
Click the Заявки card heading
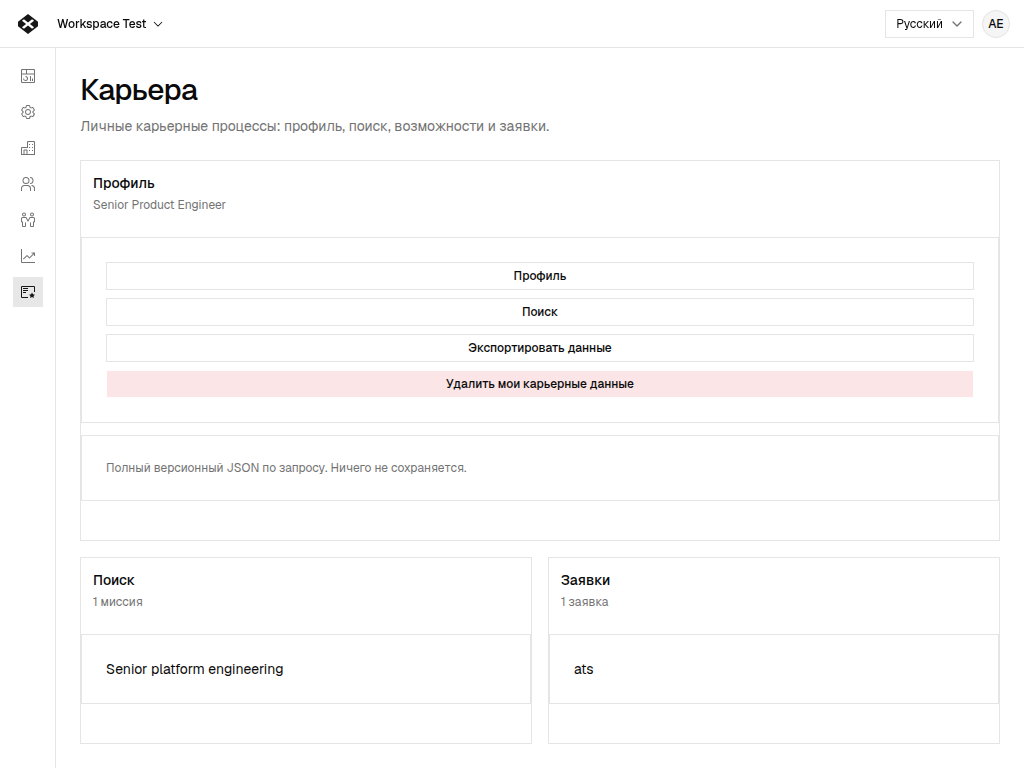coord(585,581)
